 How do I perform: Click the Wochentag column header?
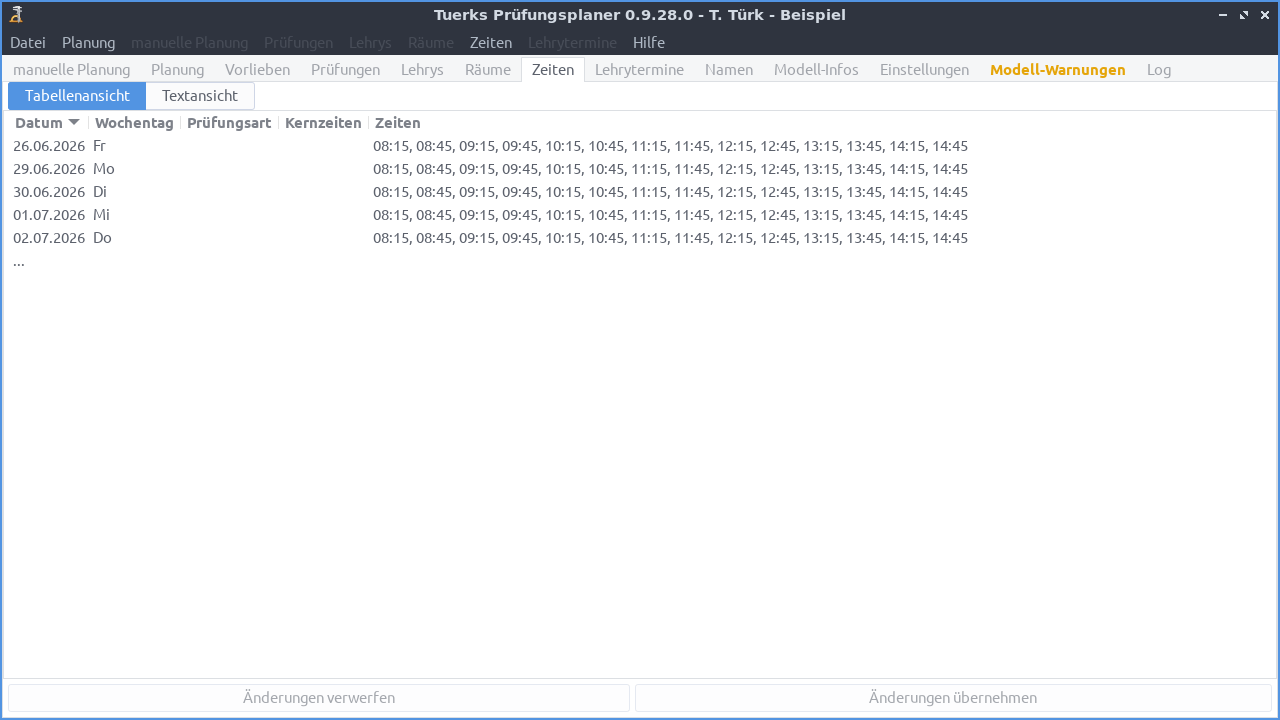pos(134,122)
